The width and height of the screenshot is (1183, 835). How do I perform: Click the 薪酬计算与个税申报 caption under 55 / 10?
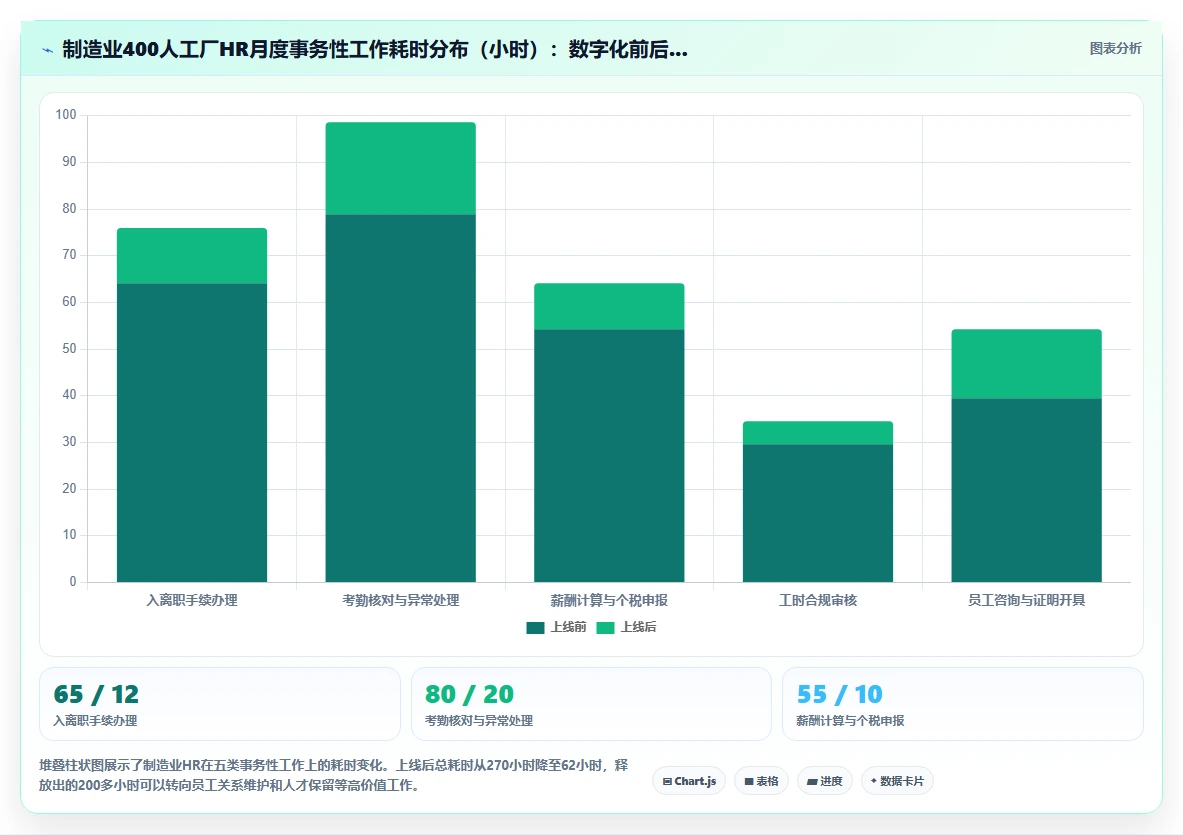point(850,720)
